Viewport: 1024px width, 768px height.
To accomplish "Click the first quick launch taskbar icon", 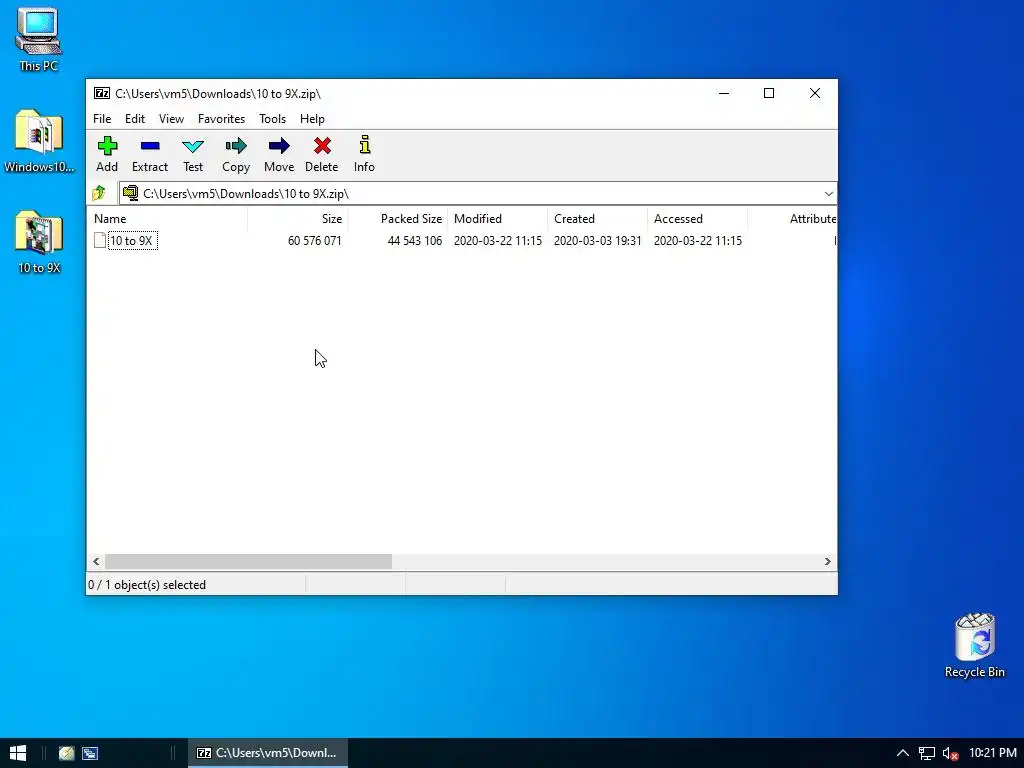I will click(x=67, y=753).
